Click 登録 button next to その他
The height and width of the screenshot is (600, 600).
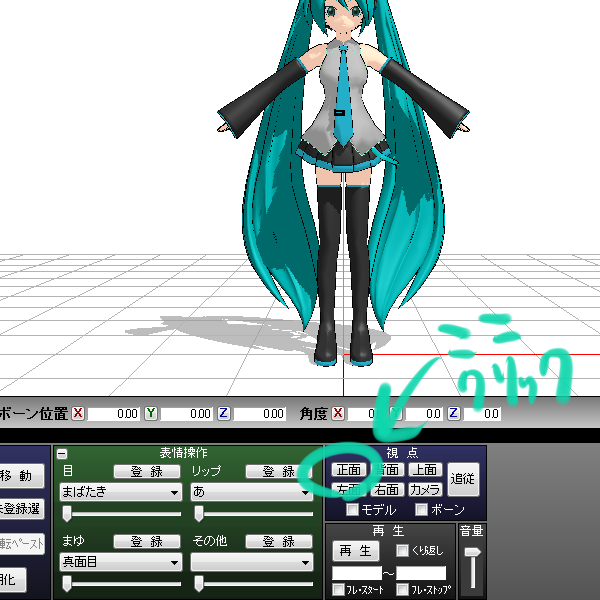click(x=279, y=541)
